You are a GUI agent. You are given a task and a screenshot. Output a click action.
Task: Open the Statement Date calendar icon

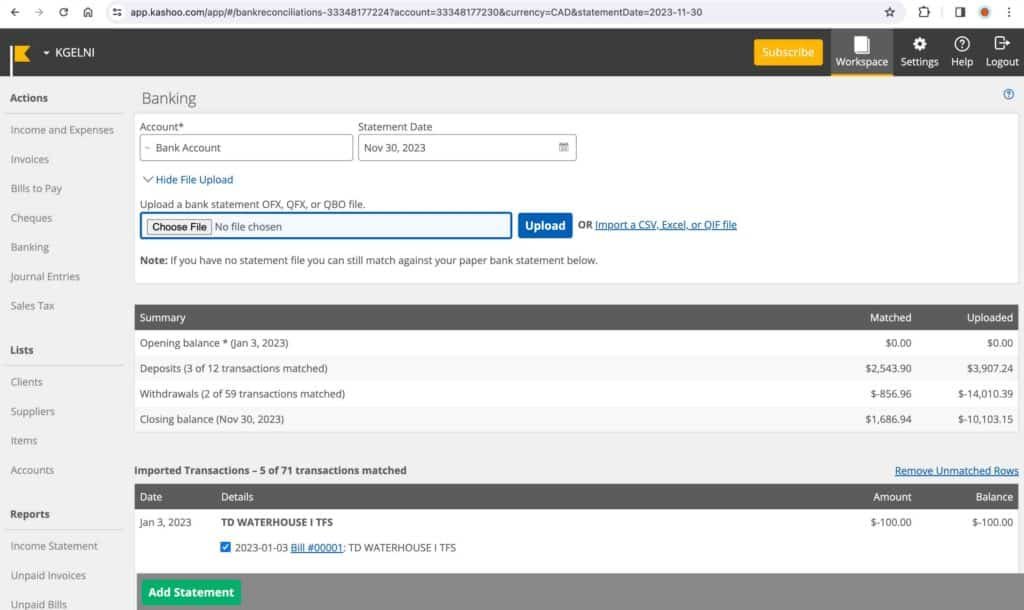click(563, 147)
